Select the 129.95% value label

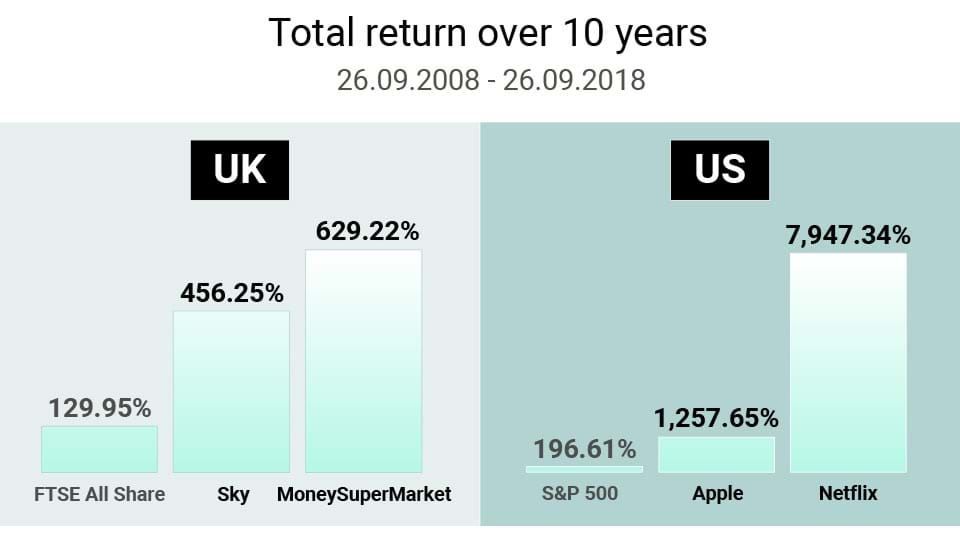(x=100, y=408)
